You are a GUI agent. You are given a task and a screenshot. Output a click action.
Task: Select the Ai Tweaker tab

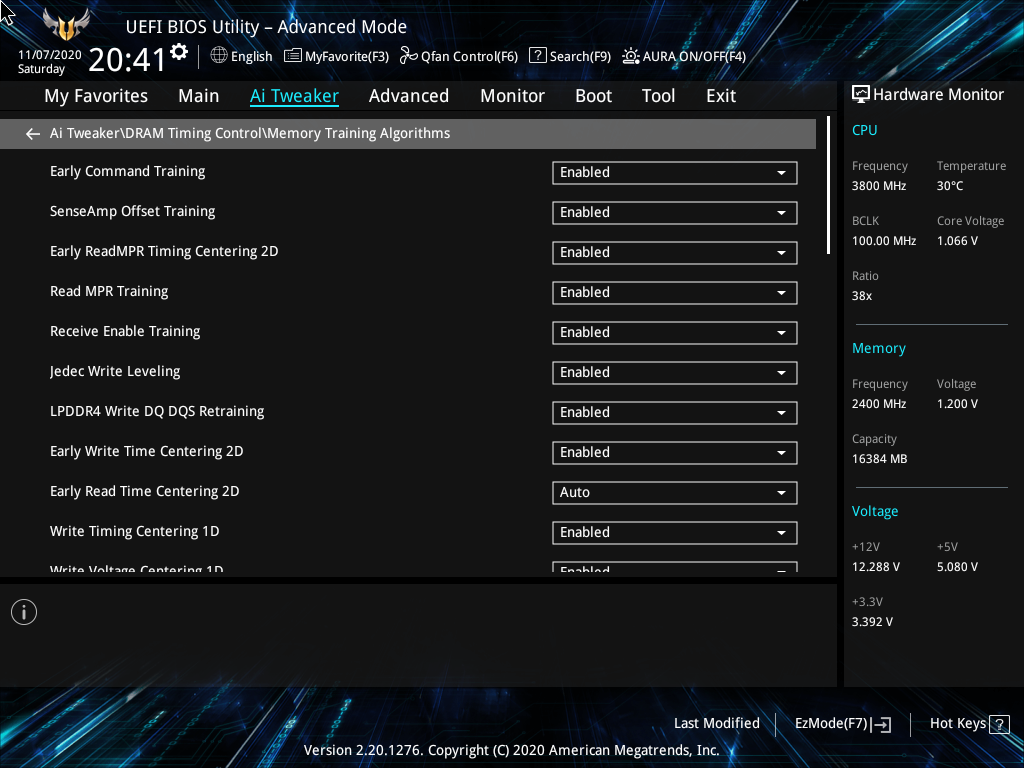click(x=294, y=96)
